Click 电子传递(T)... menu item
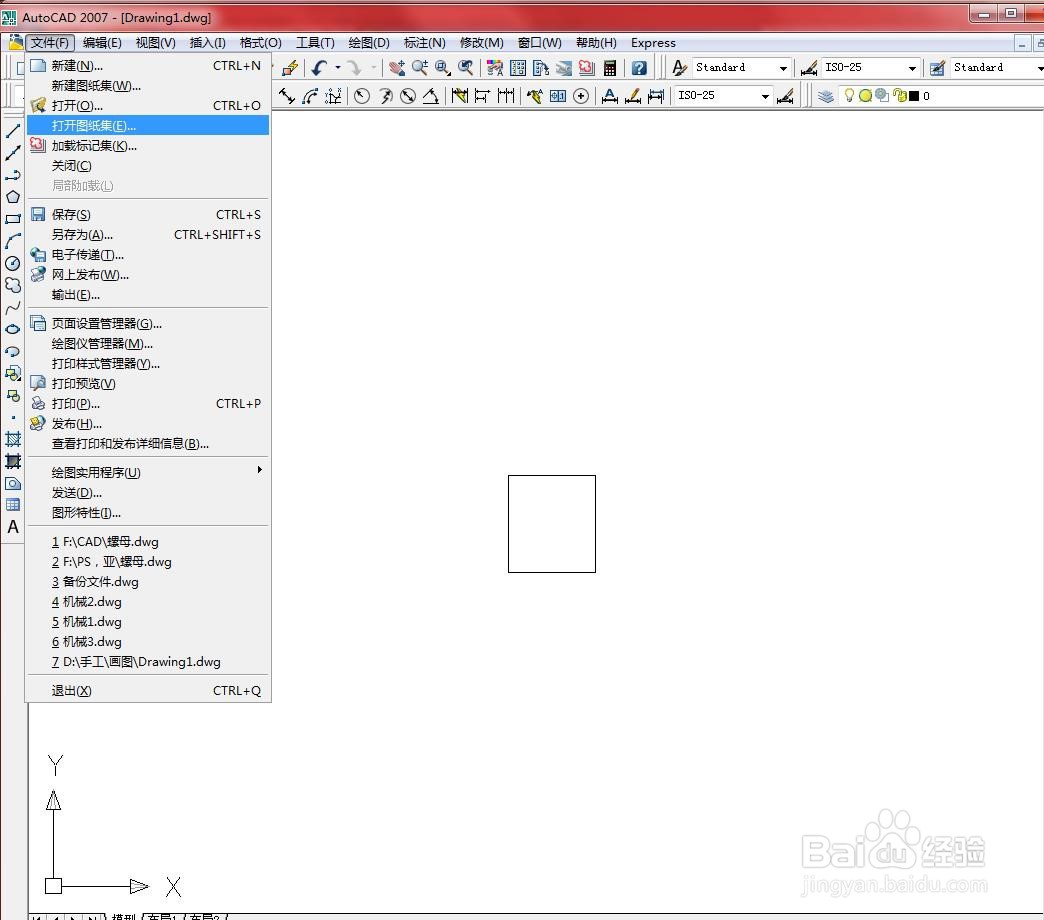 tap(148, 254)
